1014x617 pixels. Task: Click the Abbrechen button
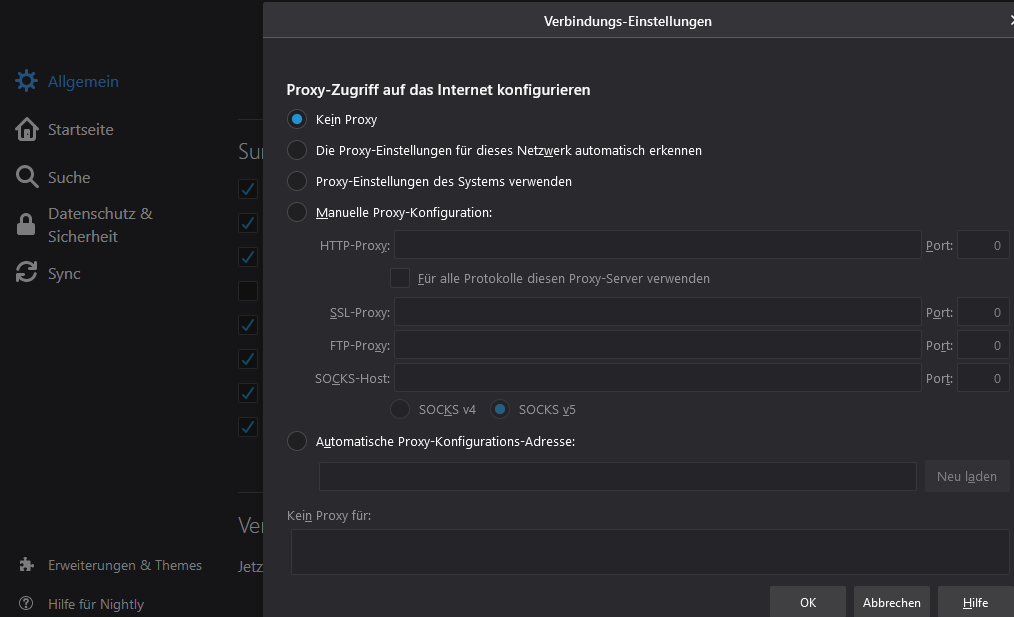click(892, 602)
